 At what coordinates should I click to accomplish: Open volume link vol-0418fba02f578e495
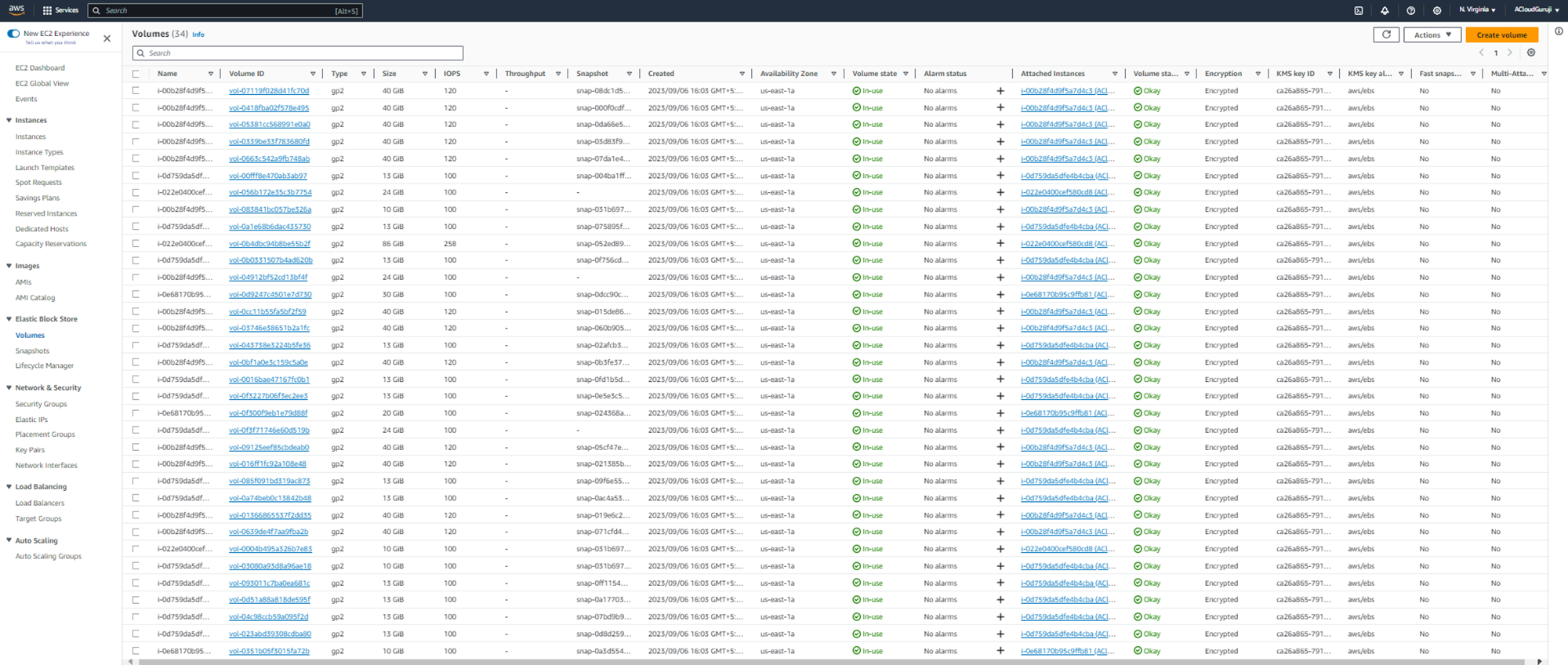[269, 107]
